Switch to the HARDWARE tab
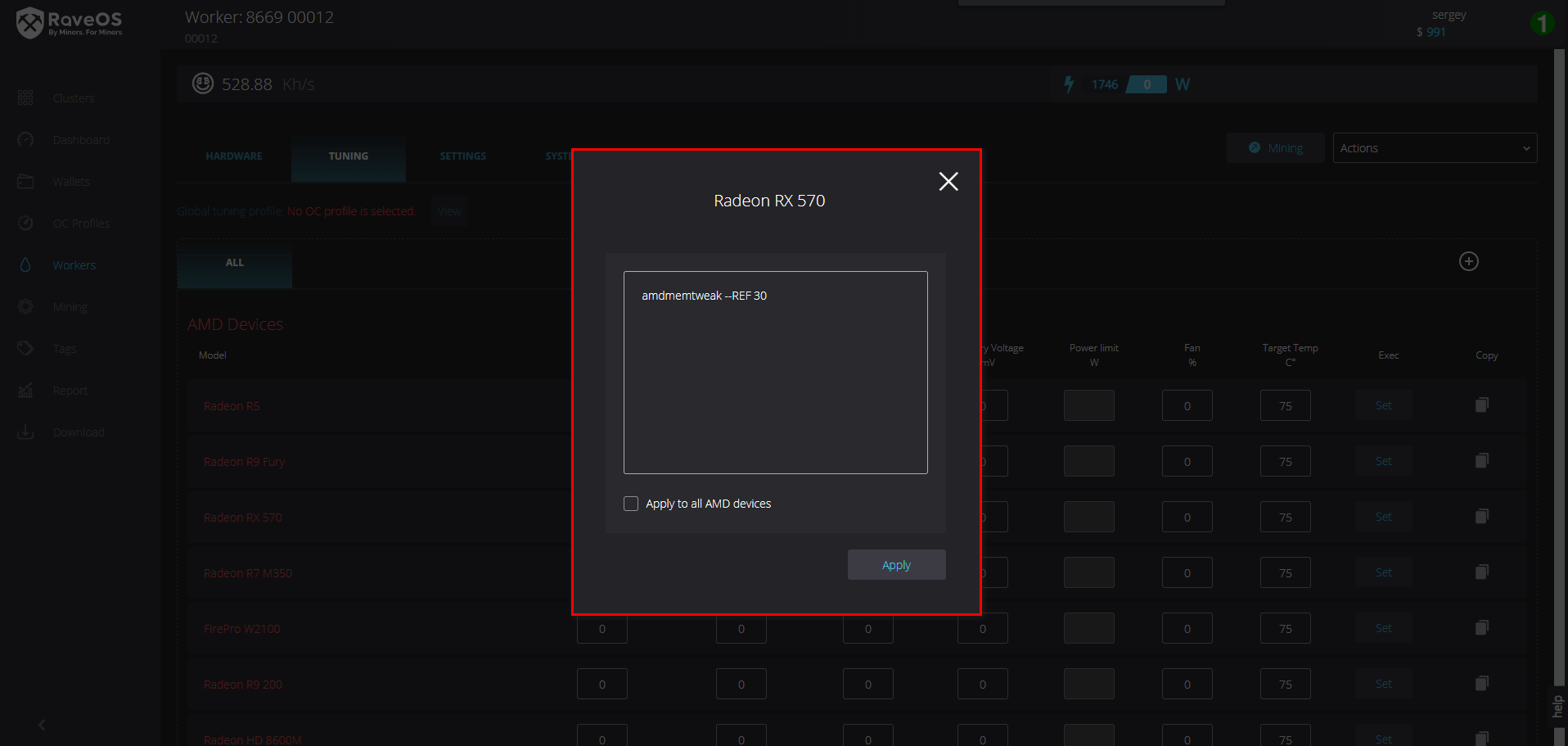 coord(234,156)
